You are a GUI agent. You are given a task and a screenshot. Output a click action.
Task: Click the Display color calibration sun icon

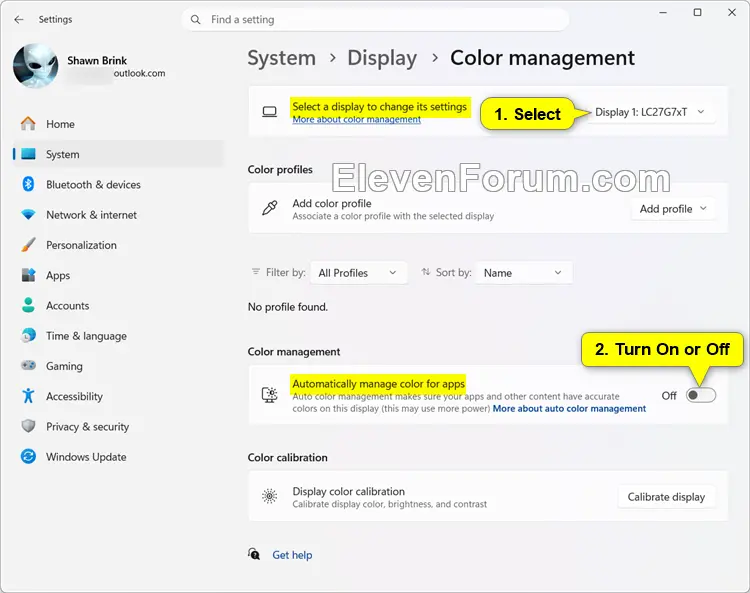[x=269, y=496]
